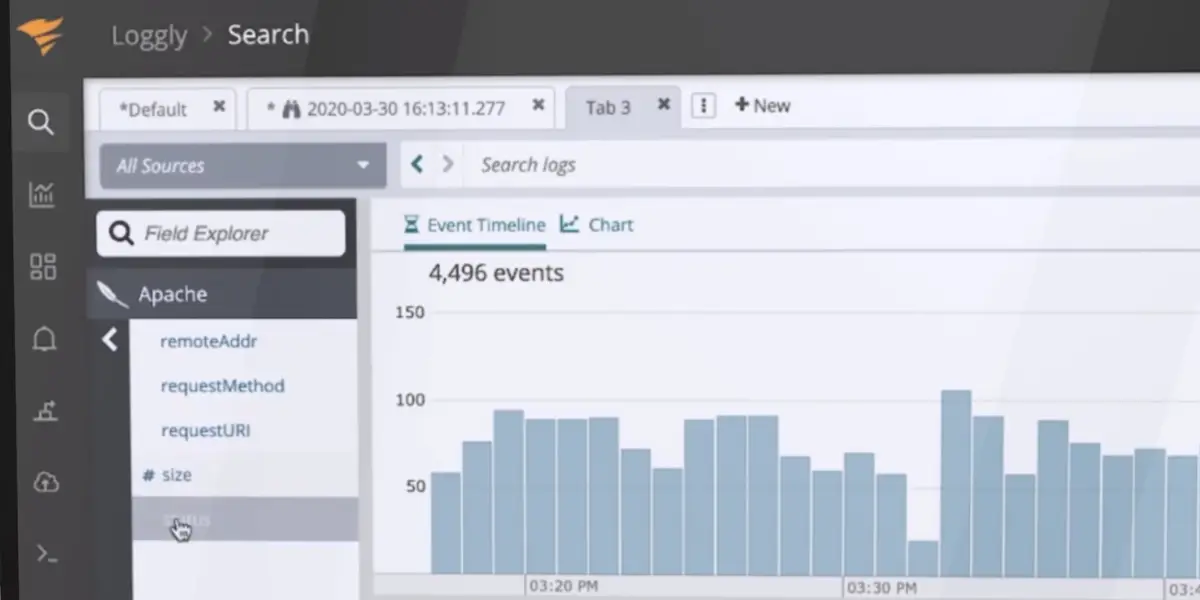Screen dimensions: 1200x600
Task: Open Alerts via the bell icon
Action: click(44, 340)
